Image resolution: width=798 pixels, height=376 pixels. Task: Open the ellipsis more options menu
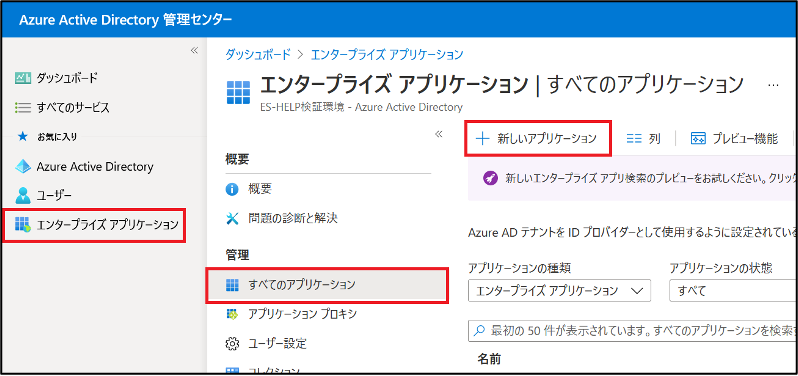click(773, 85)
